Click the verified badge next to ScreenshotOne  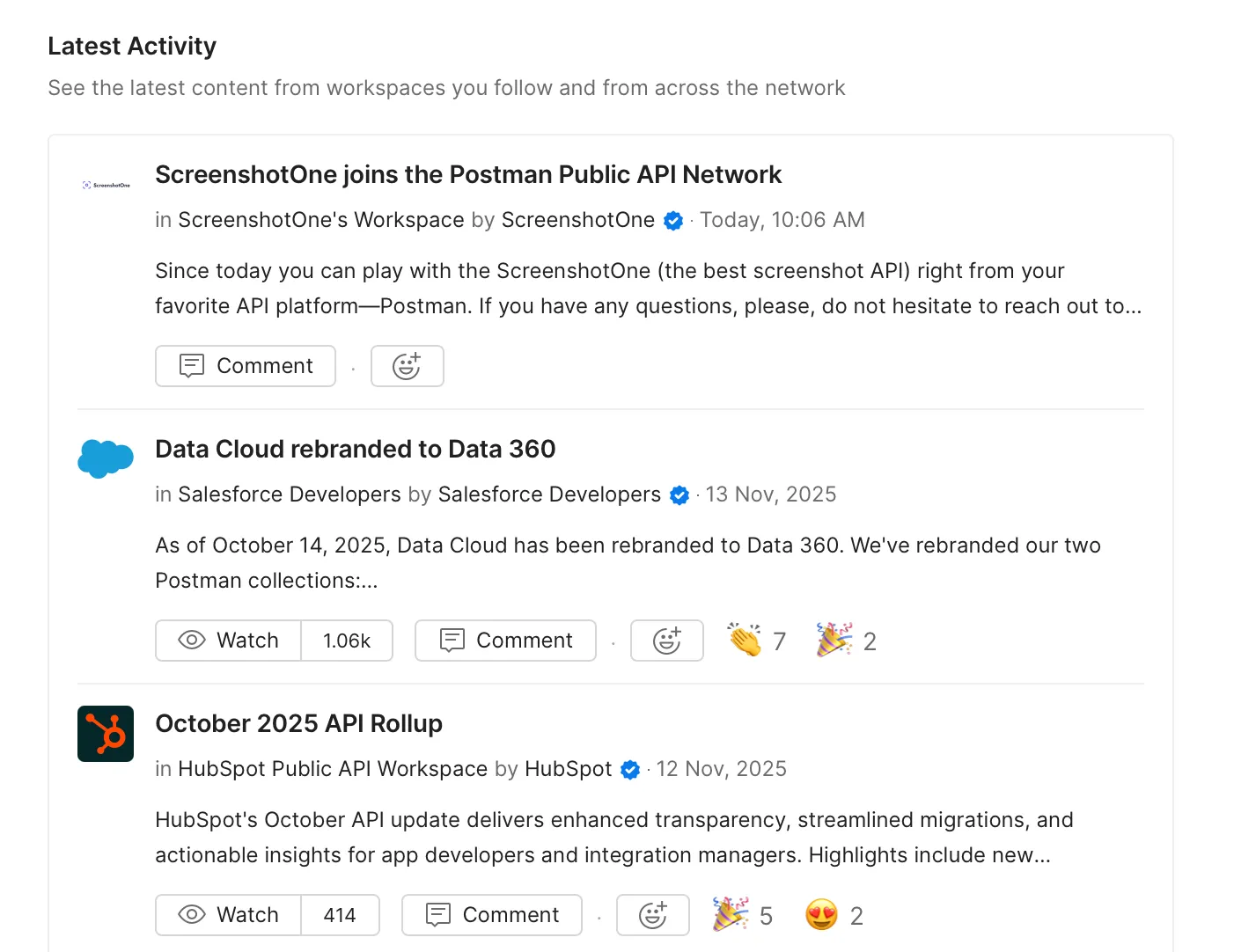[x=673, y=220]
